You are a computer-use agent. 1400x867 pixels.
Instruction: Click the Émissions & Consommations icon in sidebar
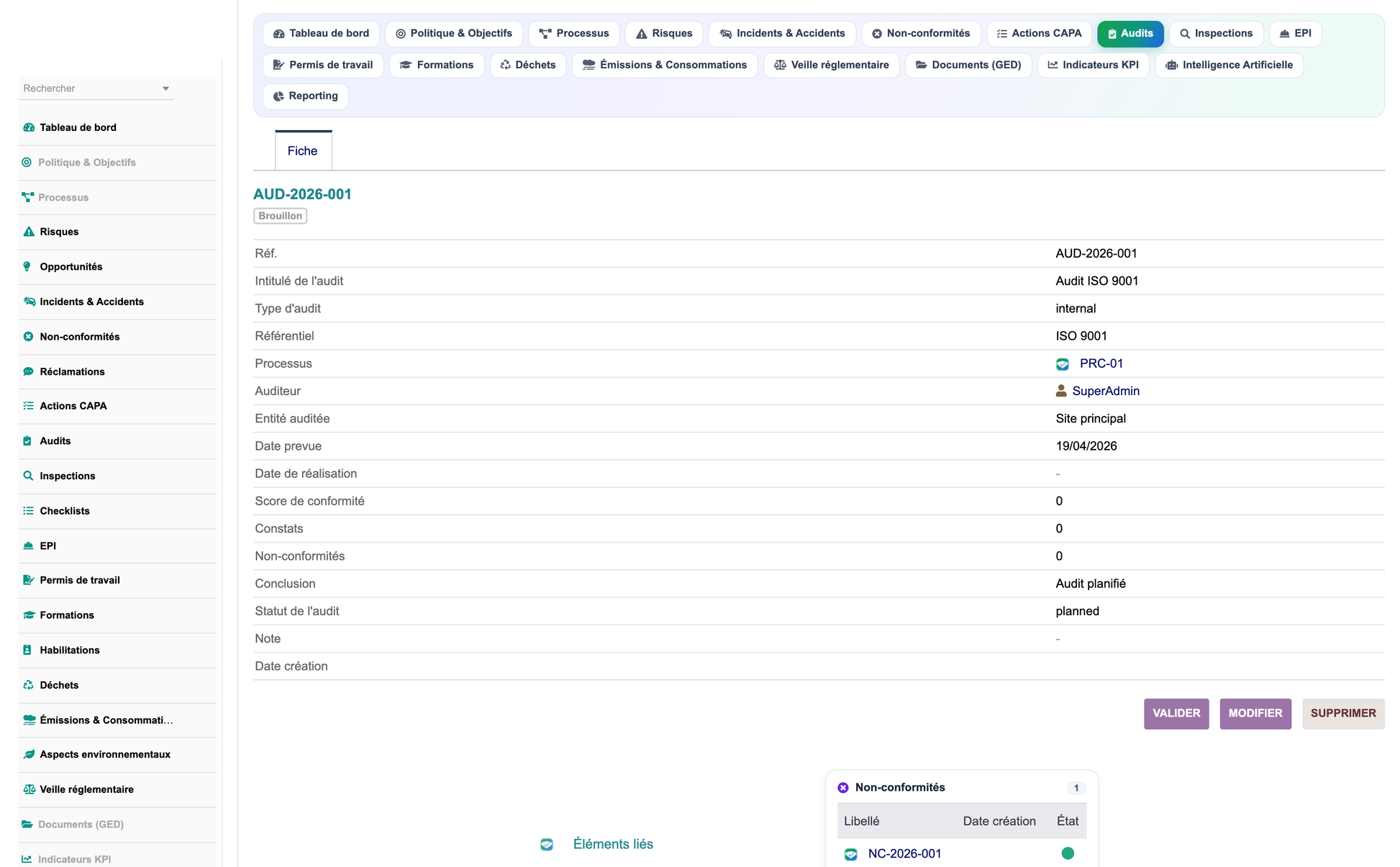click(29, 720)
